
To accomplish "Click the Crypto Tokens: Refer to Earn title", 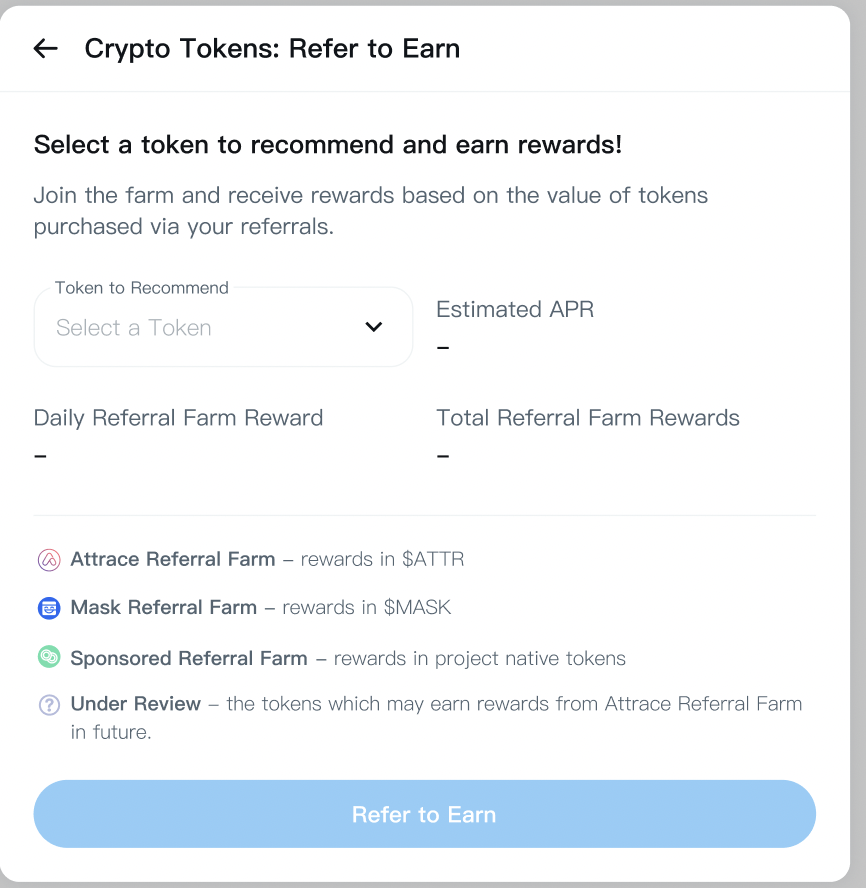I will [272, 48].
